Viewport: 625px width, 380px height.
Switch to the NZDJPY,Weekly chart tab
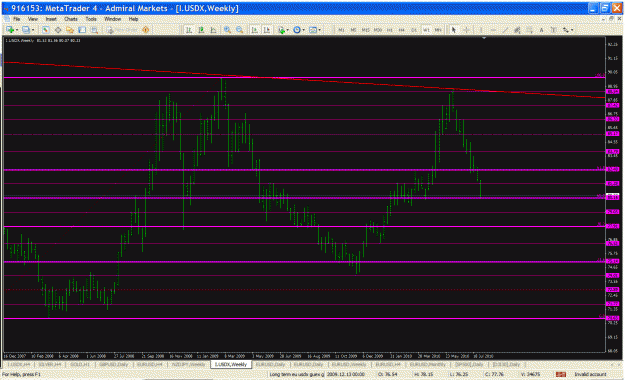188,364
